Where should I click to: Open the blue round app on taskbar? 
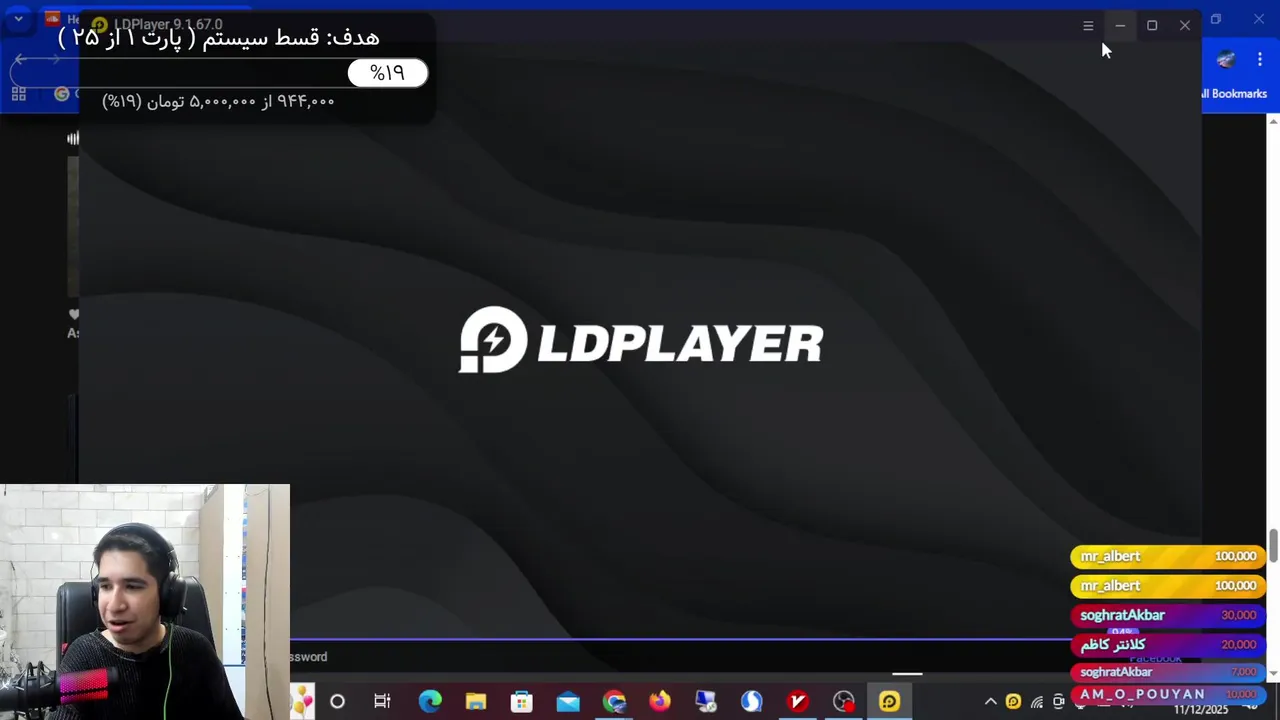tap(752, 702)
